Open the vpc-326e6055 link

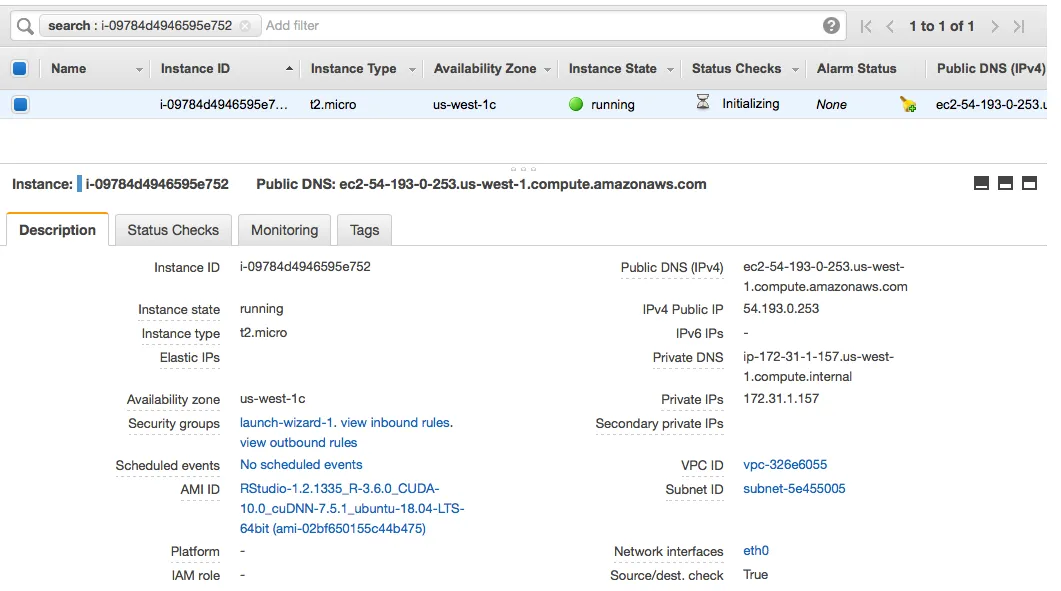(x=785, y=464)
